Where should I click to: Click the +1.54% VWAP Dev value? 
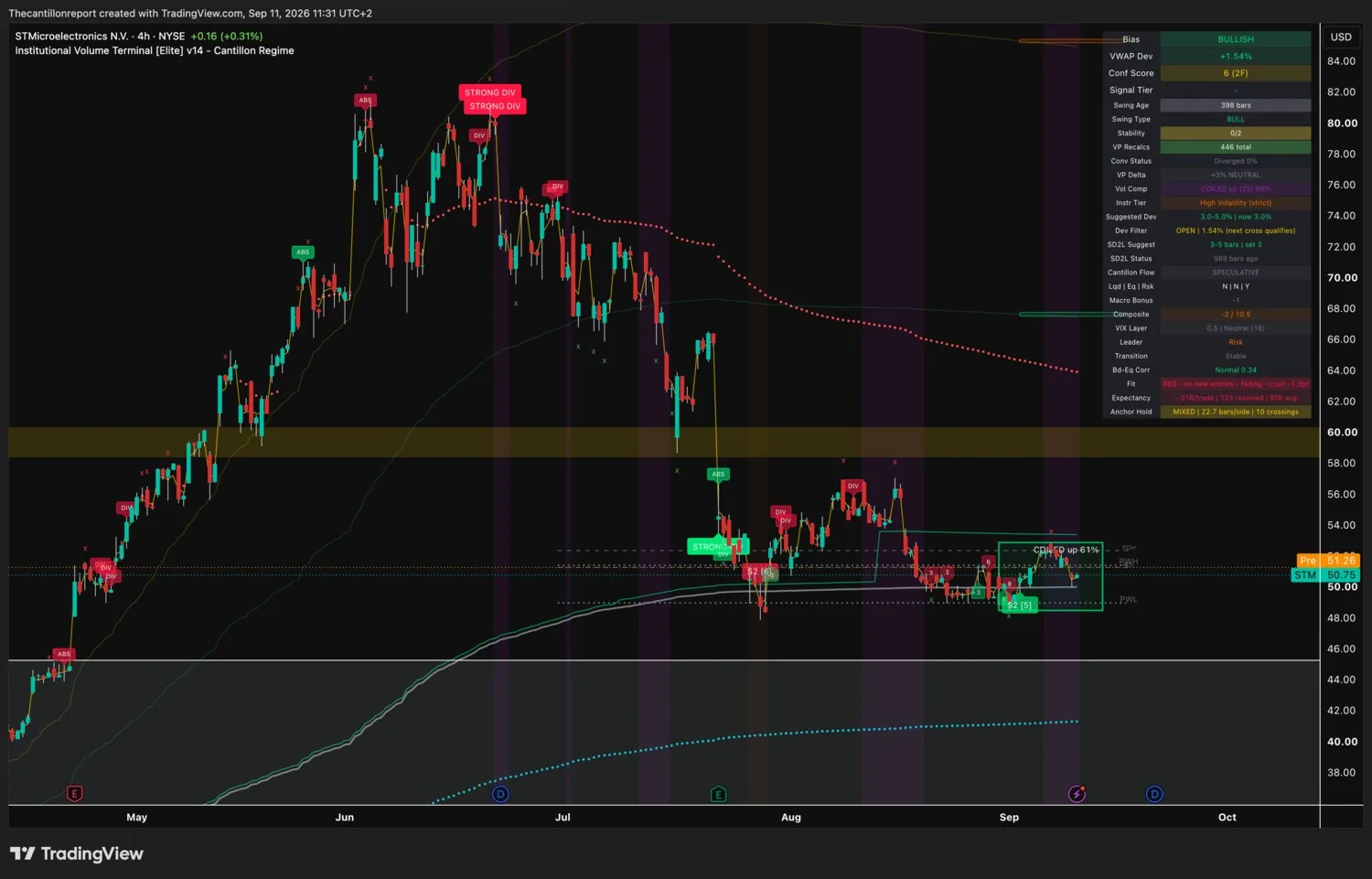click(1236, 57)
